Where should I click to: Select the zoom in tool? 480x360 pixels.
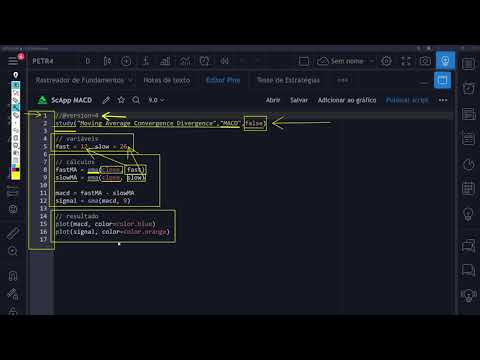(13, 251)
